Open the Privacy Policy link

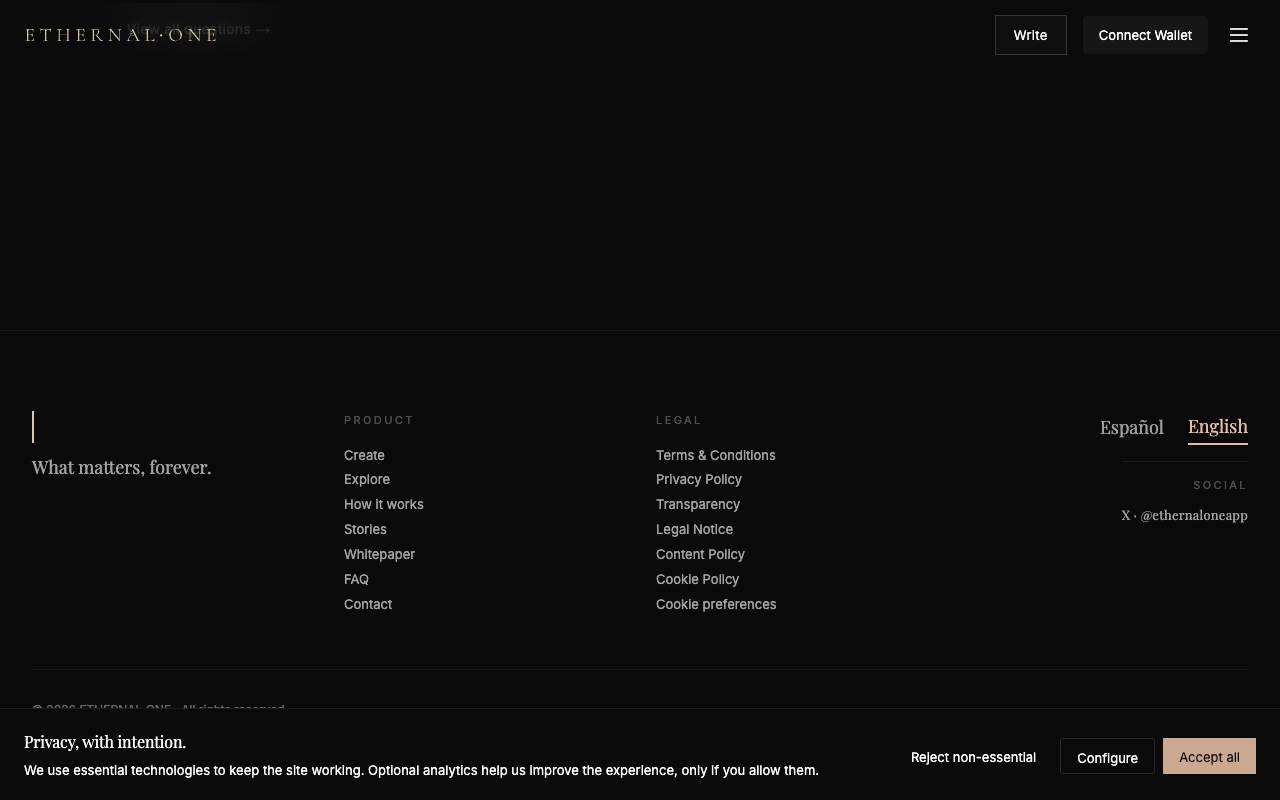(699, 479)
